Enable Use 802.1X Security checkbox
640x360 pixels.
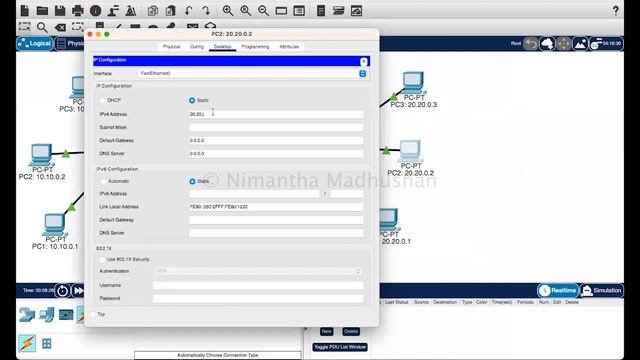point(102,260)
